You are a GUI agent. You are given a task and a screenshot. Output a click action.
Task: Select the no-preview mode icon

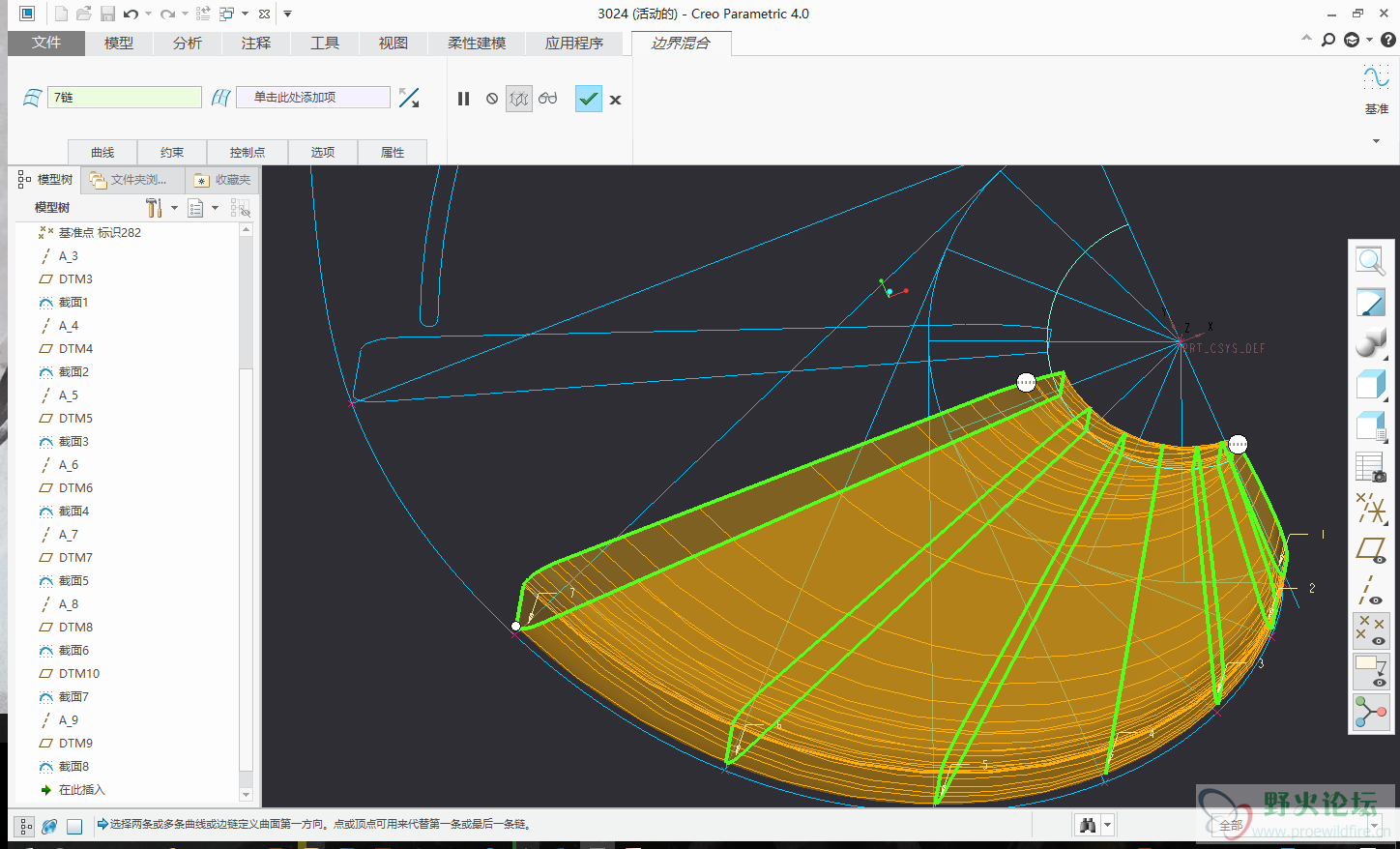[492, 99]
